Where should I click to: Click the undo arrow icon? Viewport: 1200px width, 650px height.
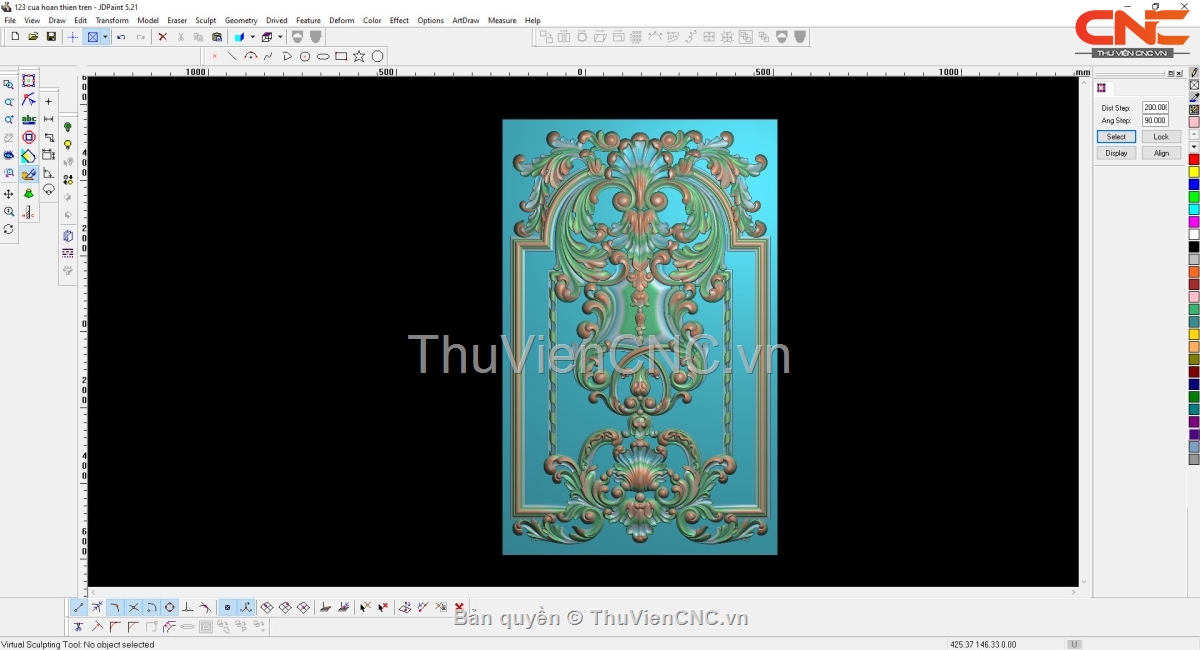click(121, 37)
